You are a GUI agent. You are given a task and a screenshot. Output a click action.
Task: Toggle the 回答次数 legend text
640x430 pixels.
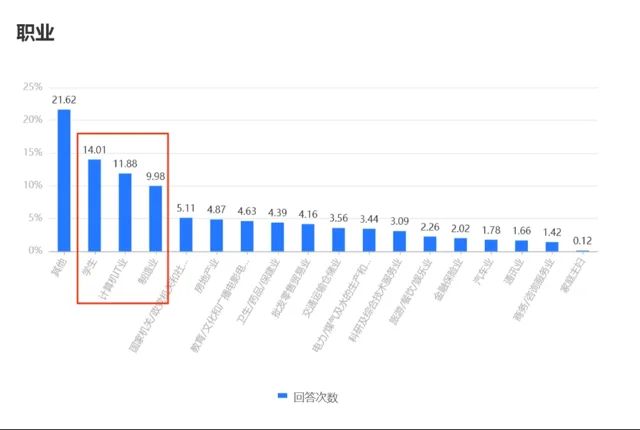pyautogui.click(x=316, y=397)
